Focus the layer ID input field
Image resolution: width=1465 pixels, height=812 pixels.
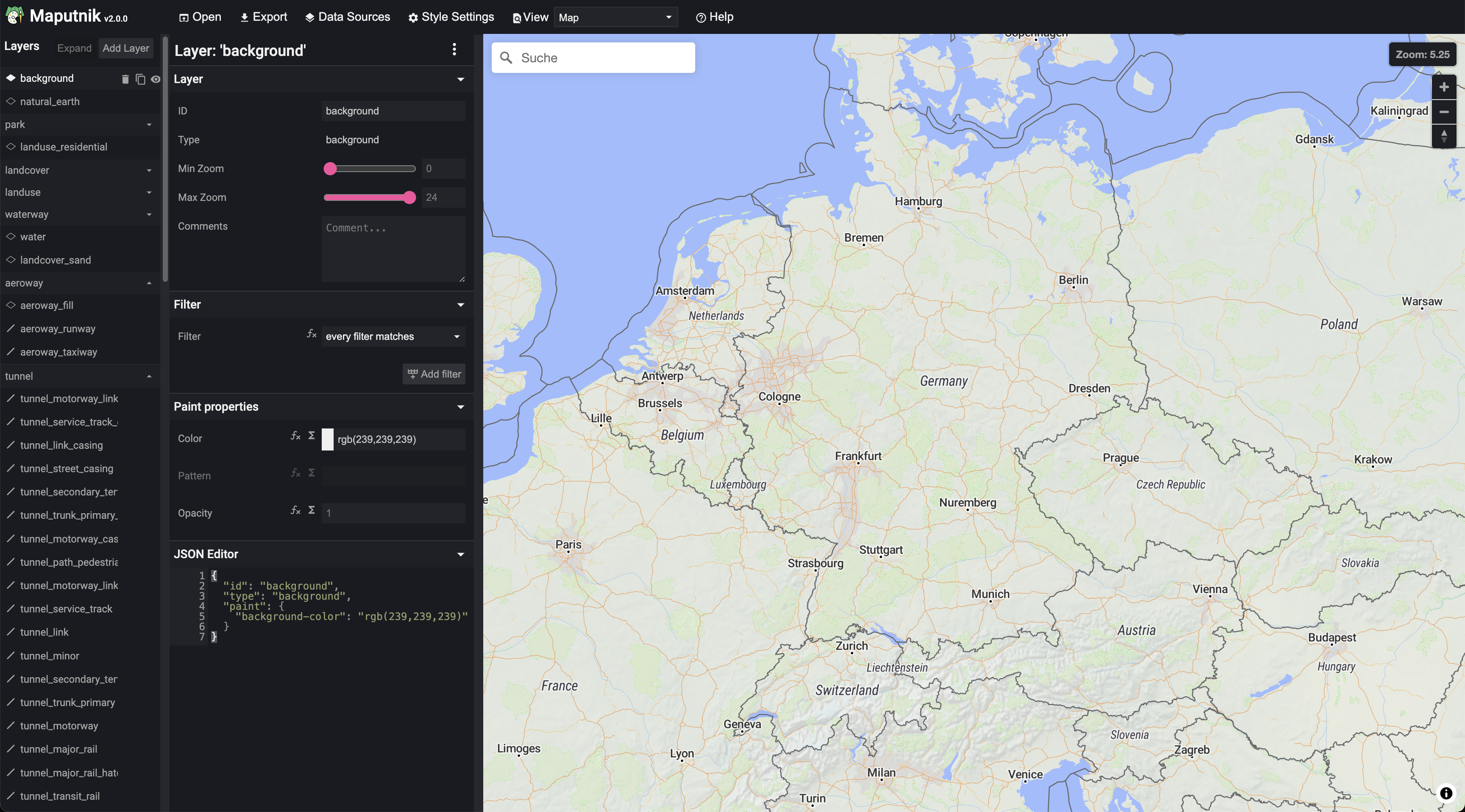coord(393,111)
